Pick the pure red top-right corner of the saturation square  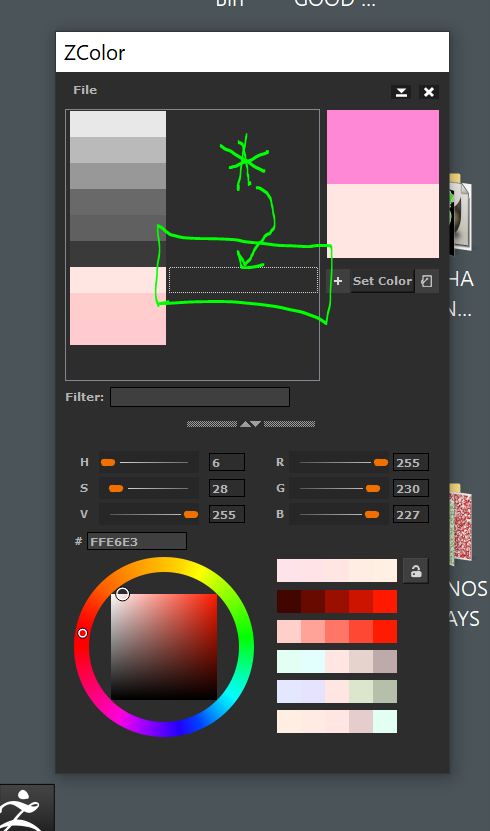pyautogui.click(x=215, y=596)
